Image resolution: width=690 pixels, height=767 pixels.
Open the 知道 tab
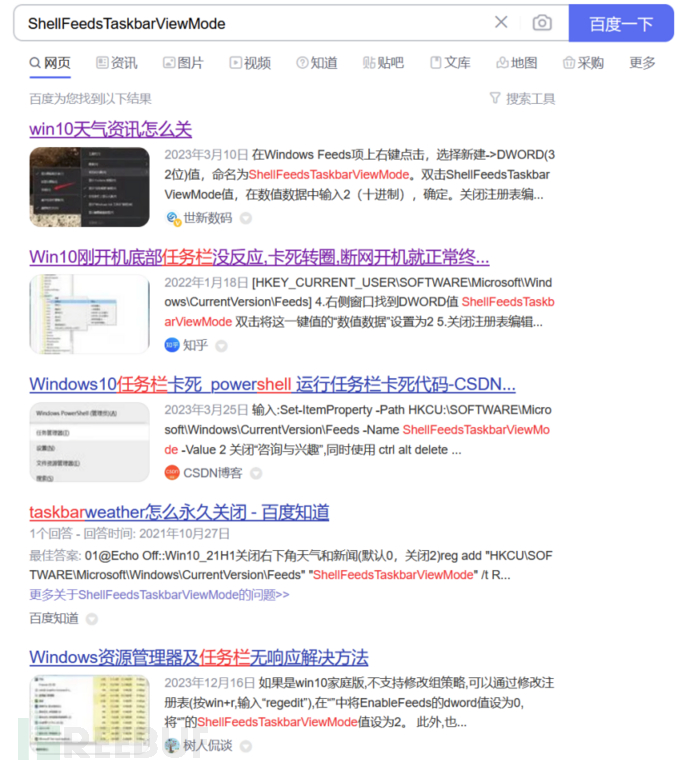point(316,63)
